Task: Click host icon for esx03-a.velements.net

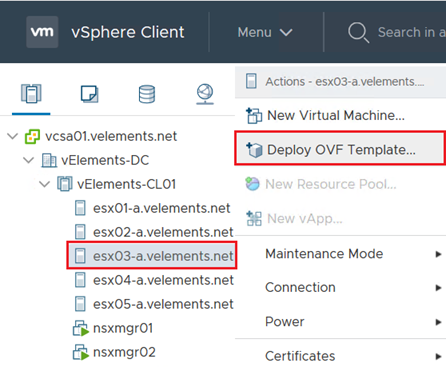Action: point(80,256)
